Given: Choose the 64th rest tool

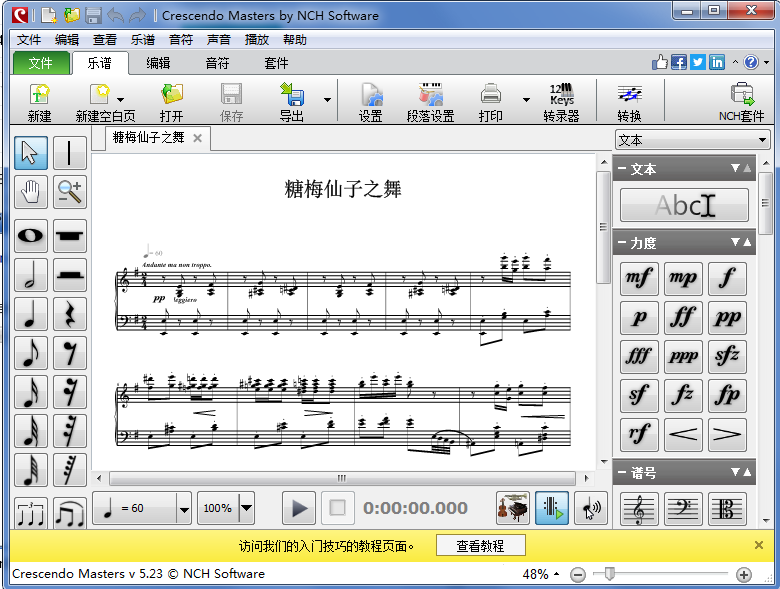Looking at the screenshot, I should coord(69,470).
